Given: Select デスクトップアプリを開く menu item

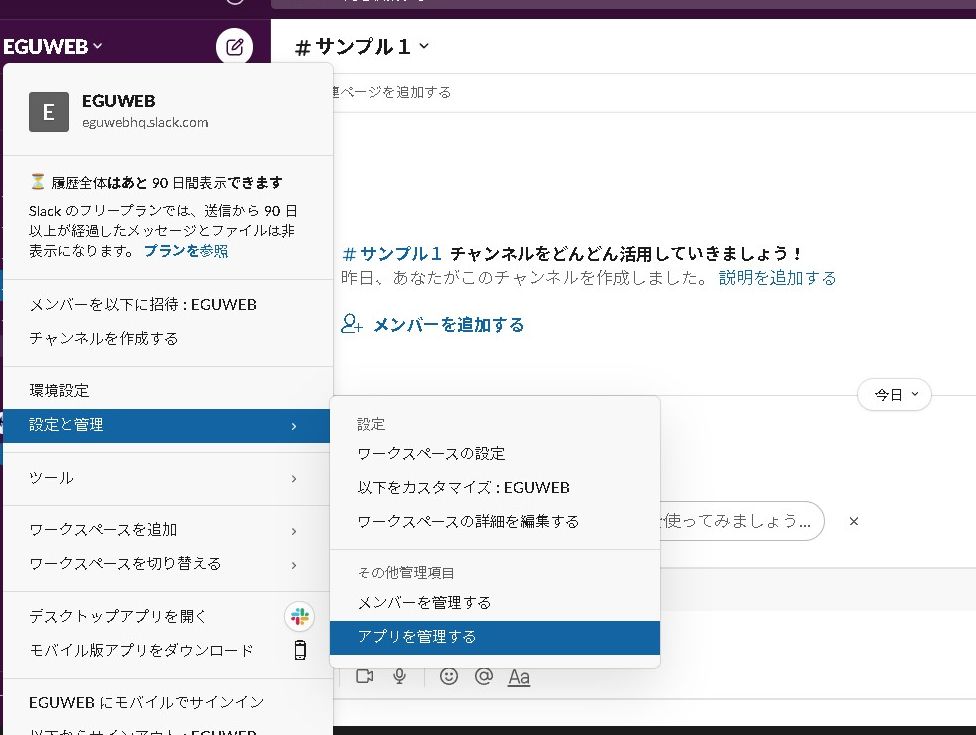Looking at the screenshot, I should coord(166,616).
